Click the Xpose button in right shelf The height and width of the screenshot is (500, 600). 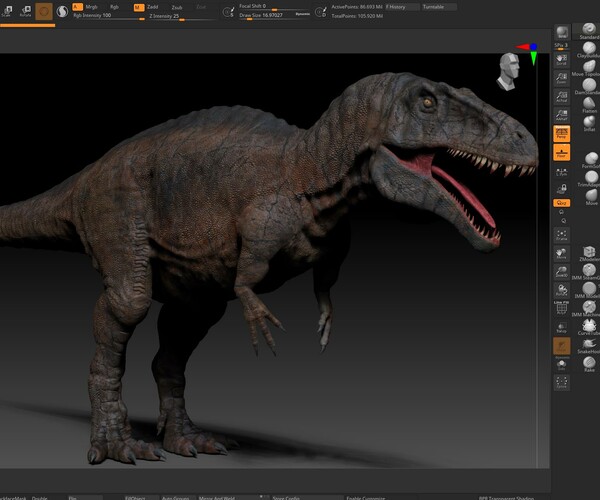tap(561, 382)
